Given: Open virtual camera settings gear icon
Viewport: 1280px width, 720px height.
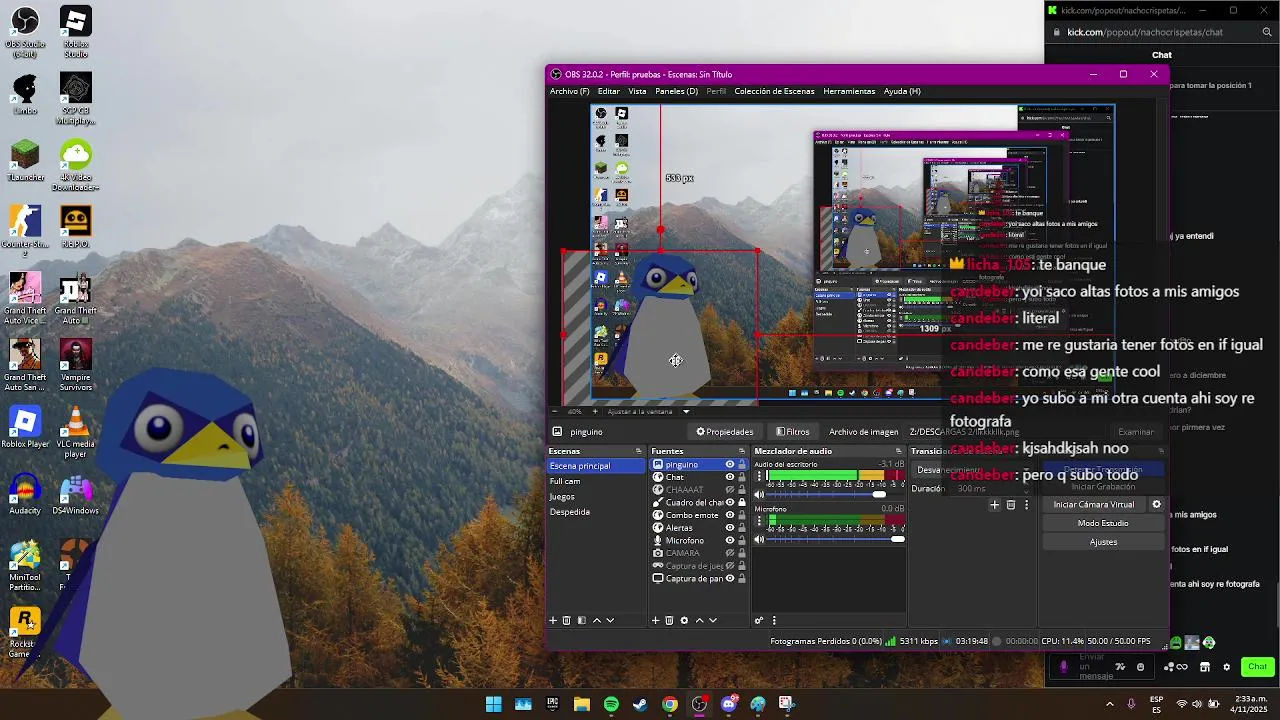Looking at the screenshot, I should (1156, 504).
